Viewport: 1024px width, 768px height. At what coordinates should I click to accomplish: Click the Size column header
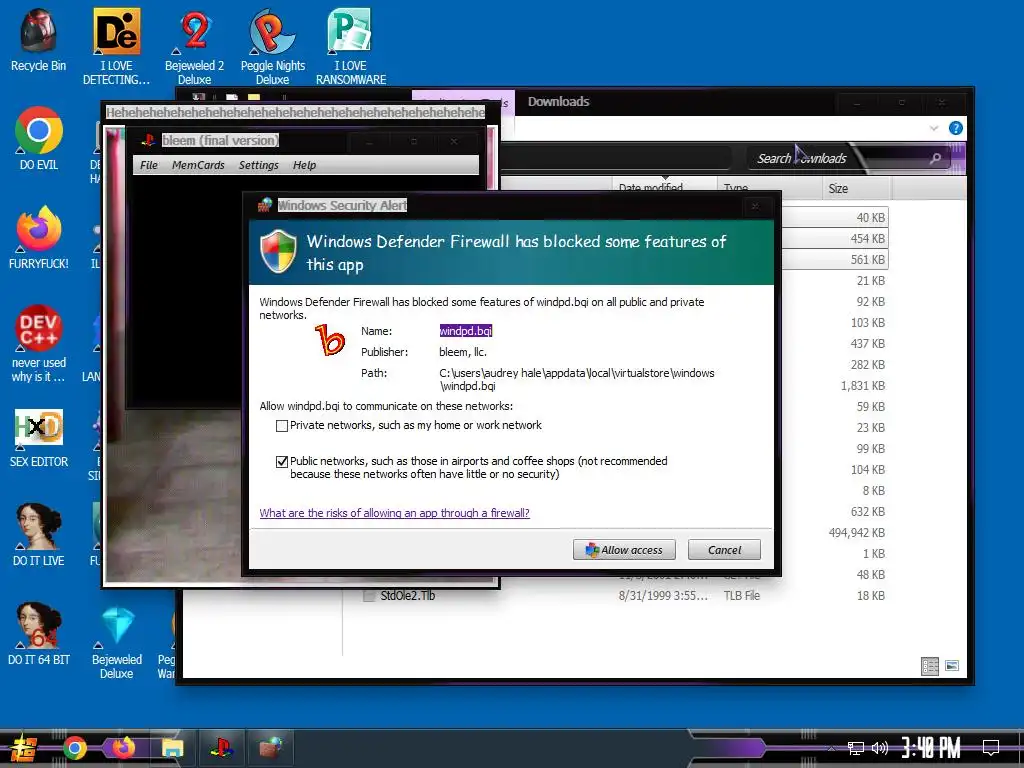point(857,188)
